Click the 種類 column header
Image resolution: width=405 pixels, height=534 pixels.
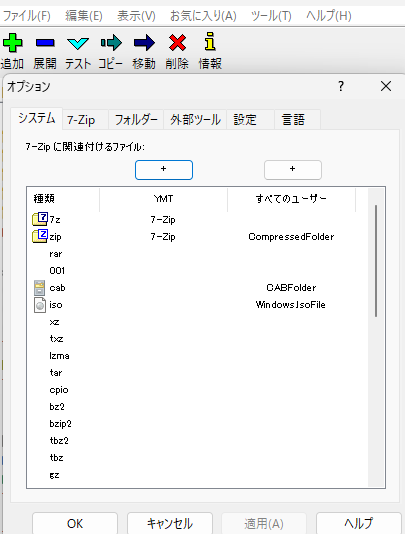point(63,199)
